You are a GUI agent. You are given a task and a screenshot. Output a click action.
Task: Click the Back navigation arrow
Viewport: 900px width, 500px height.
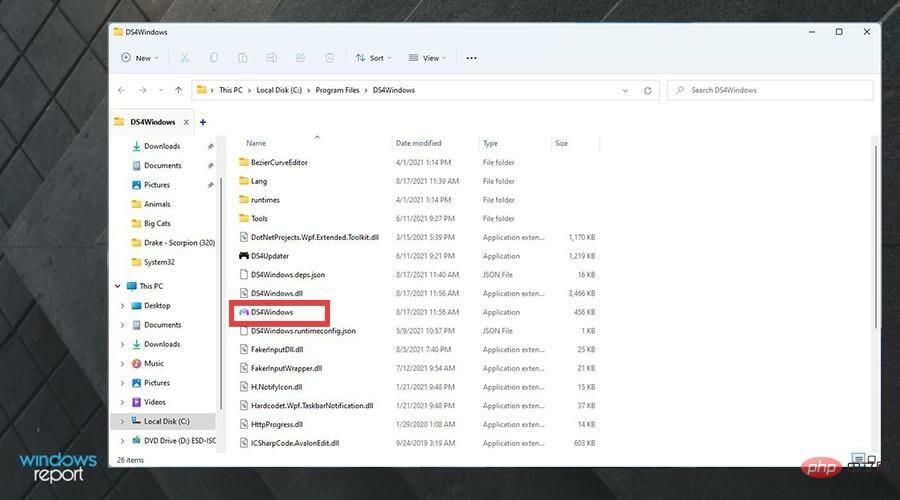pos(122,90)
